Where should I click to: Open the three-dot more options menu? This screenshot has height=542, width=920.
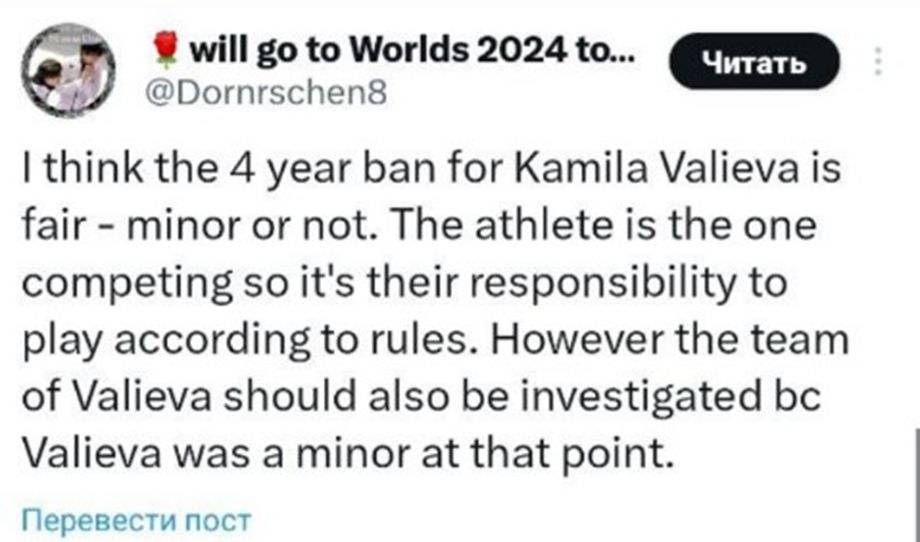tap(879, 61)
